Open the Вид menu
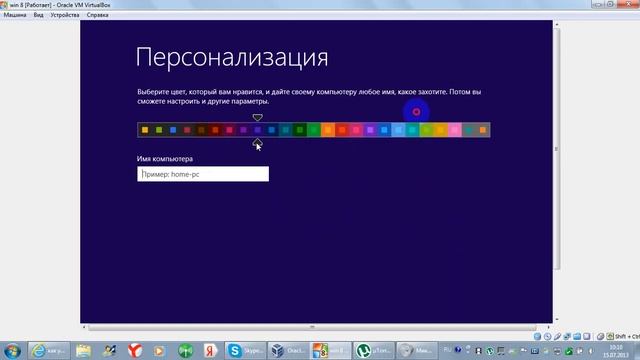The height and width of the screenshot is (360, 640). pos(38,15)
